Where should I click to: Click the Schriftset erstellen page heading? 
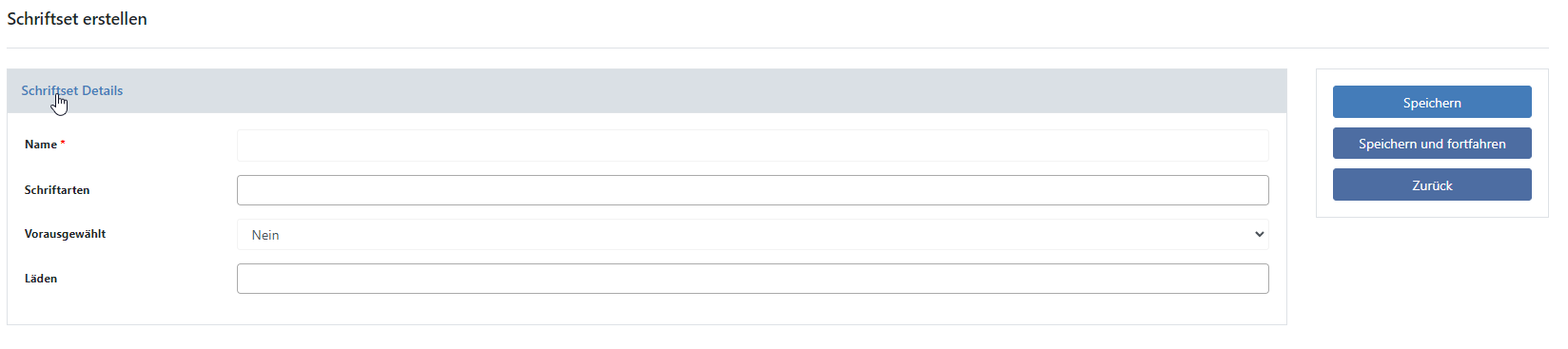(x=77, y=19)
